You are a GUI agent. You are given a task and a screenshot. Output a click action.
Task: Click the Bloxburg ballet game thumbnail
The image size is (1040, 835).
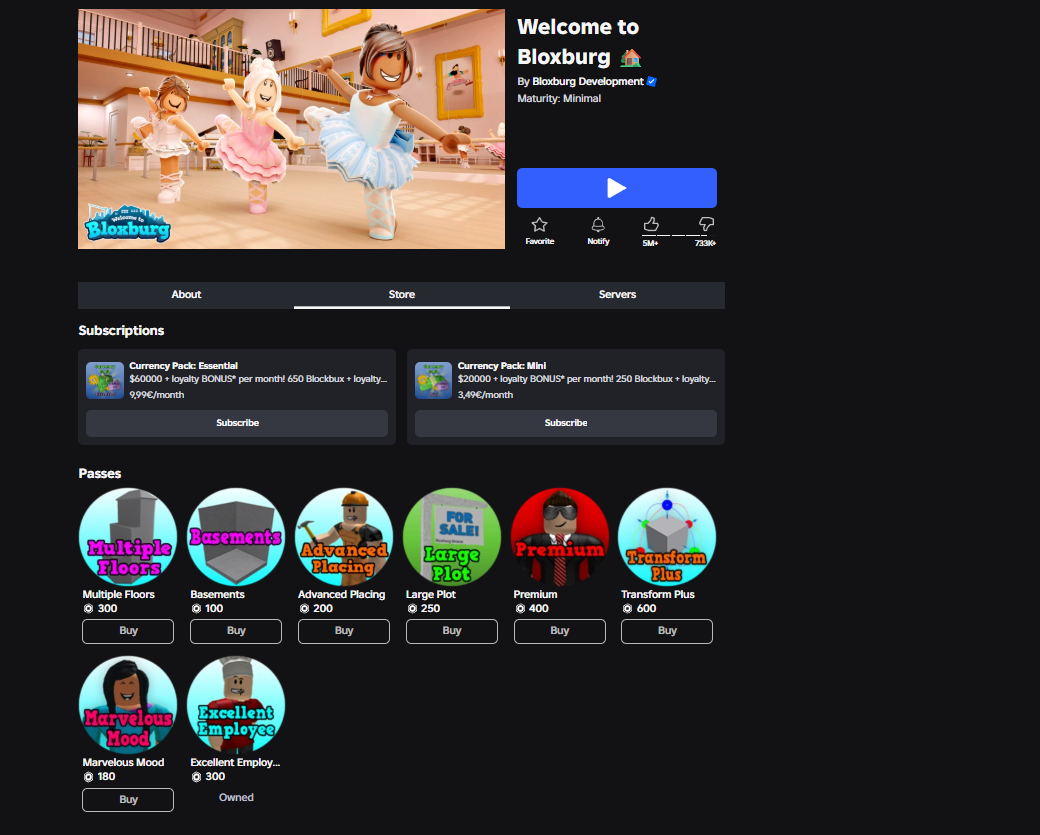coord(291,129)
